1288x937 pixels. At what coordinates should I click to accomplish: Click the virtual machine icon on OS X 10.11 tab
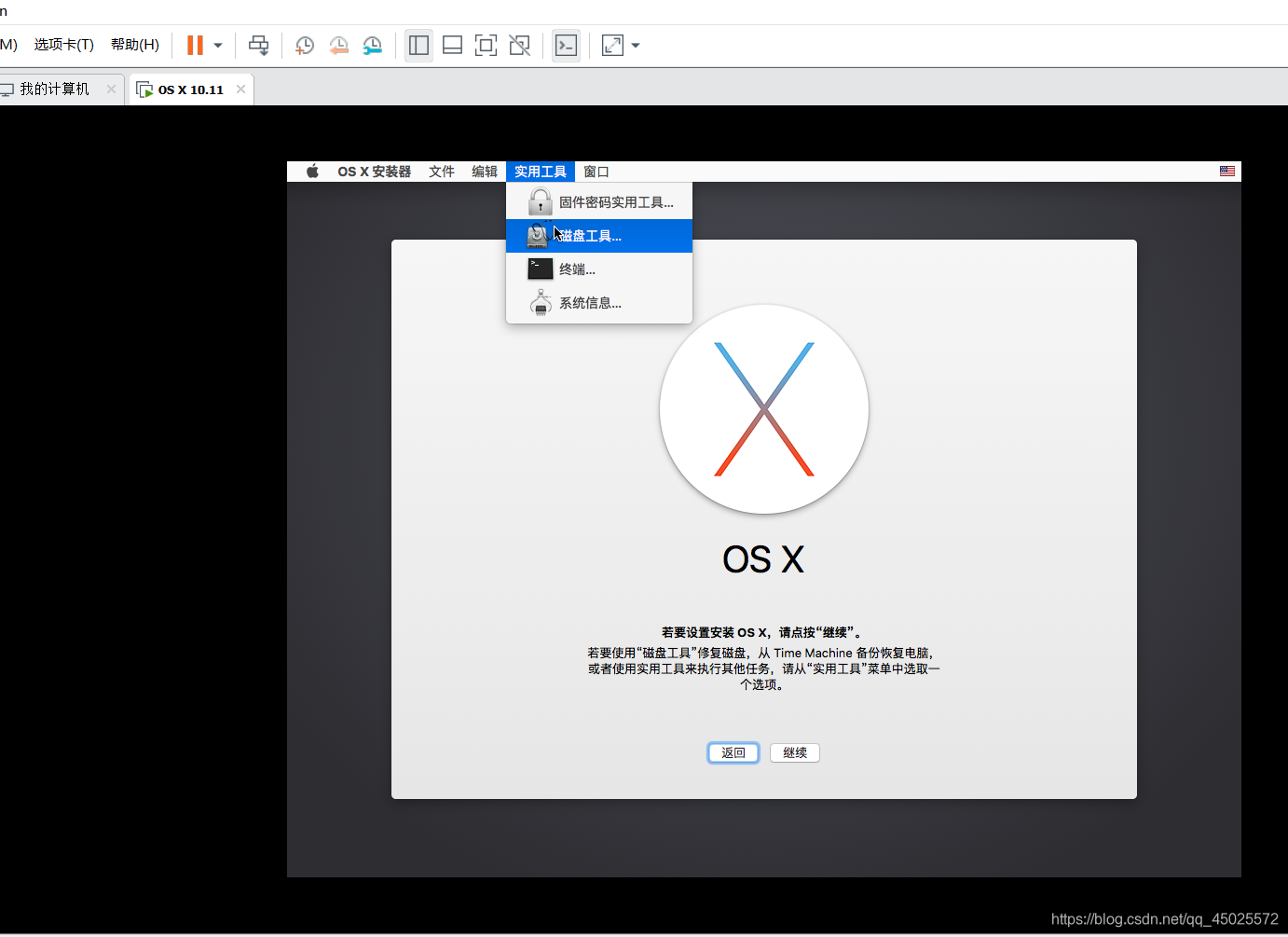click(144, 90)
